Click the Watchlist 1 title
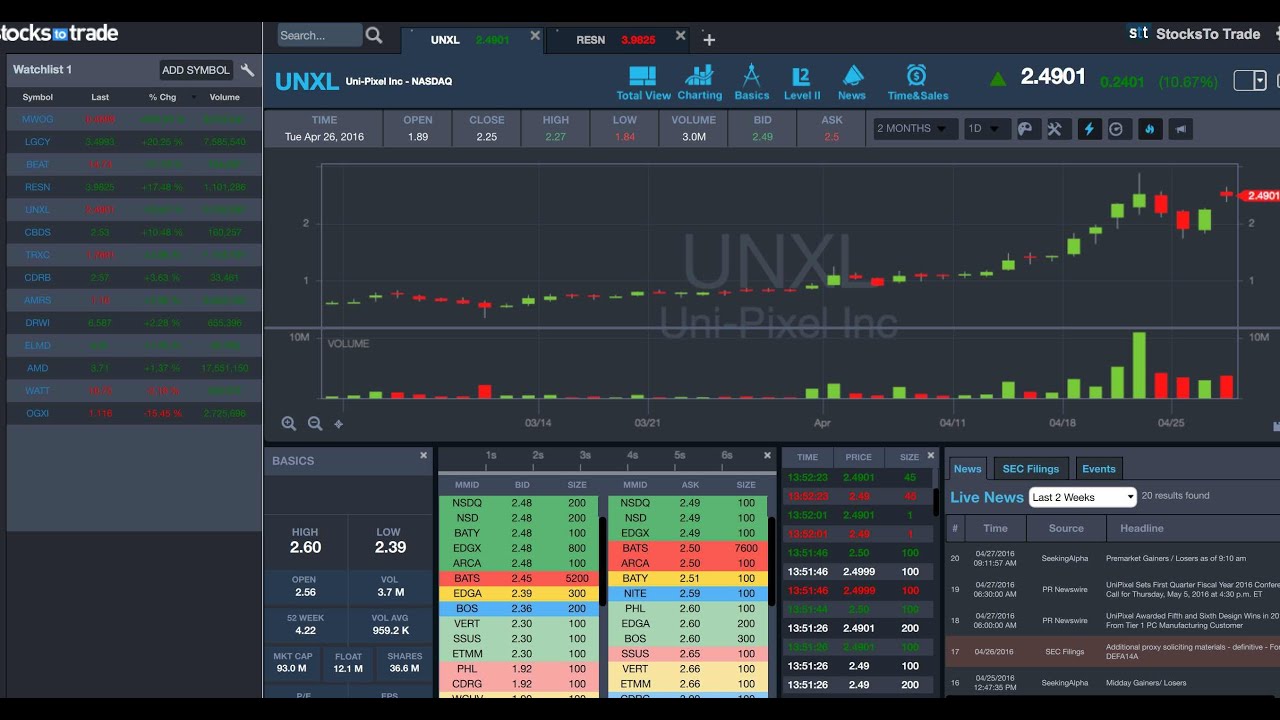Screen dimensions: 1280x720 [x=42, y=70]
